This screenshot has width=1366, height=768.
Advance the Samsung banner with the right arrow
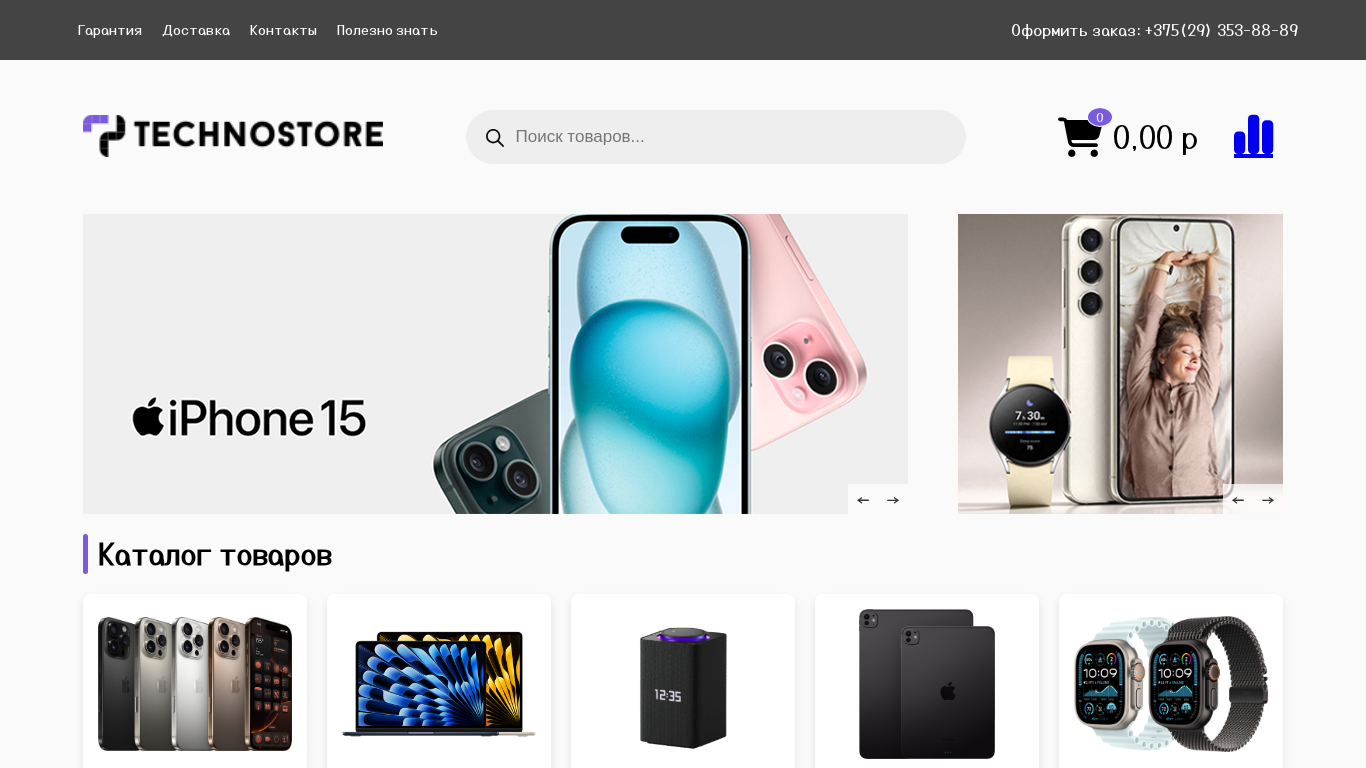pos(1268,500)
